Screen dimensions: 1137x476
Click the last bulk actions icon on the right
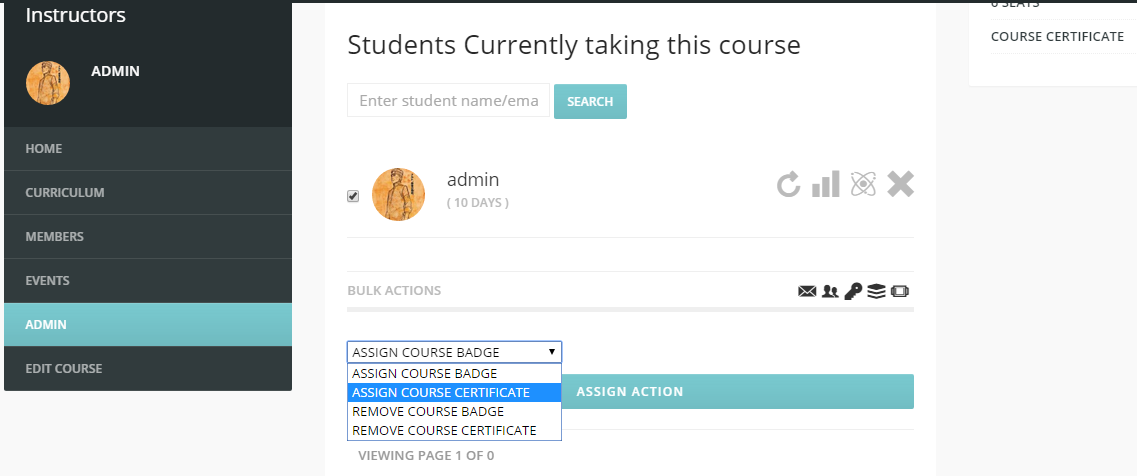pos(900,292)
